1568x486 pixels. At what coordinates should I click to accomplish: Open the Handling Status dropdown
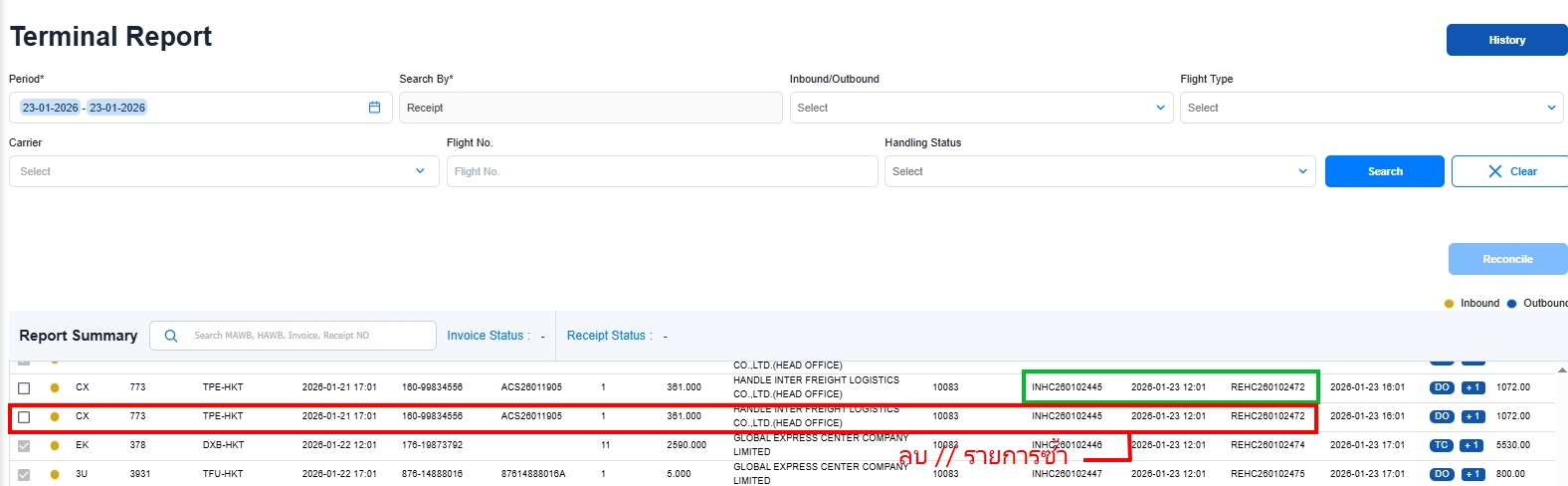tap(1098, 171)
